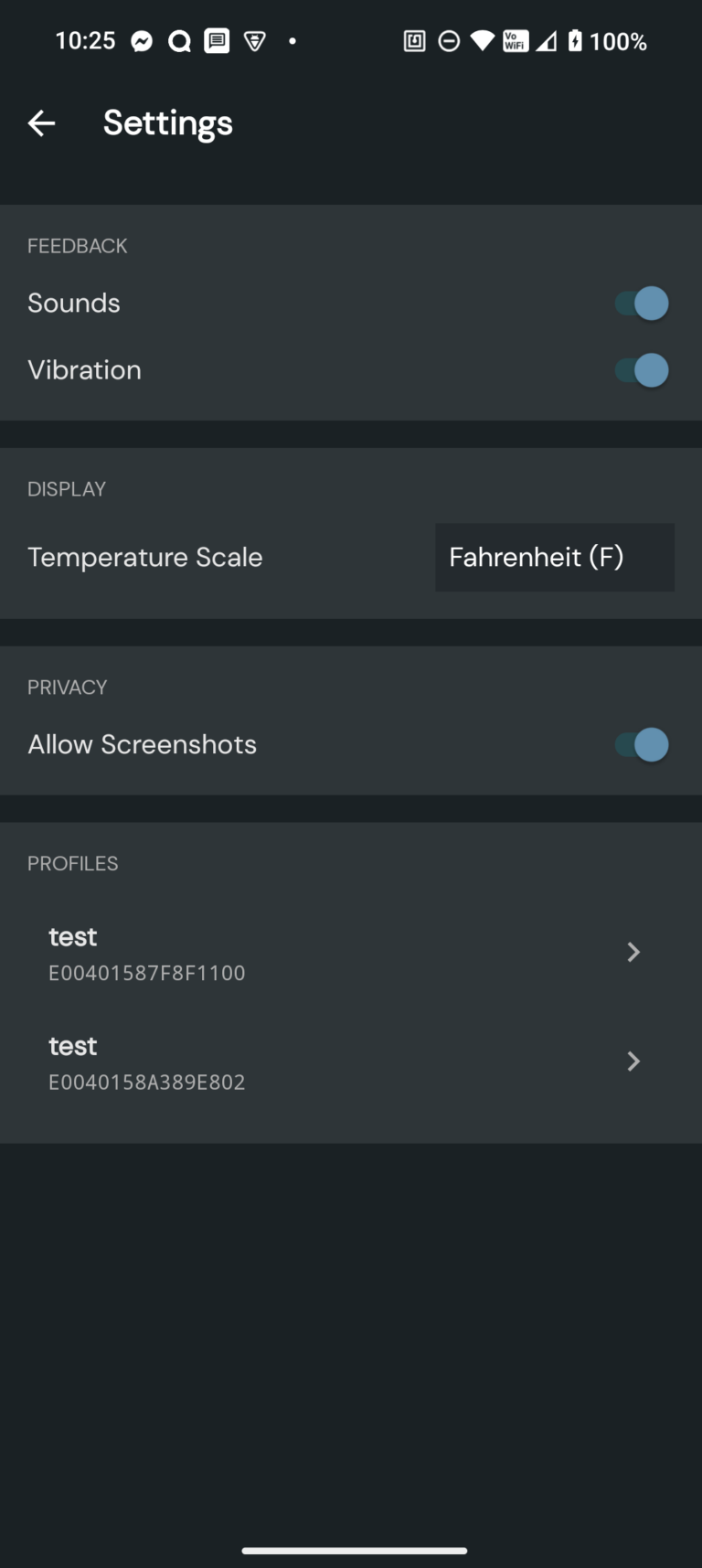Disable the Vibration switch
Screen dimensions: 702x1568
642,370
